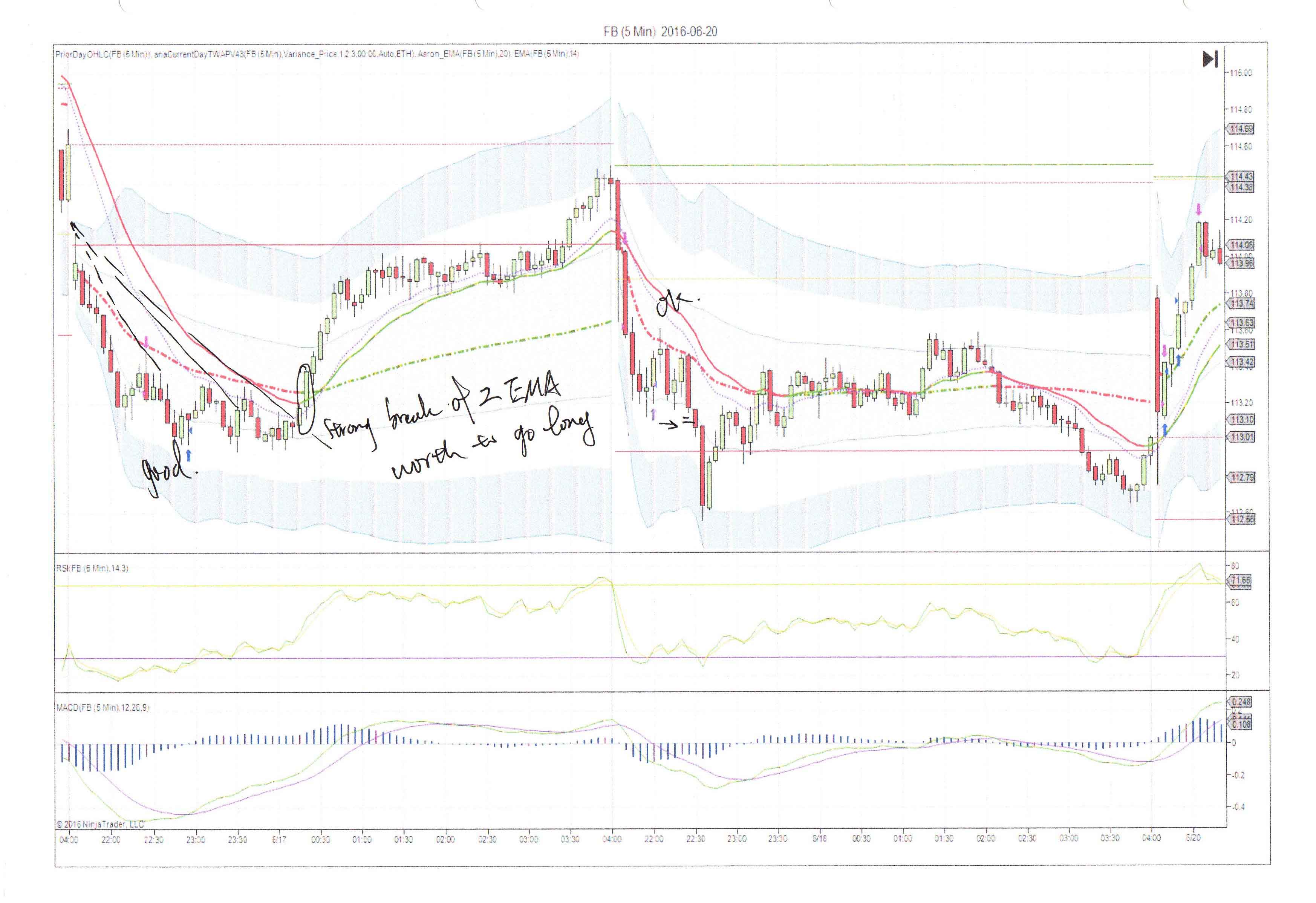Select the "RSI(FB (5 Min),14,3)" panel label
Screen dimensions: 1316x903
92,568
